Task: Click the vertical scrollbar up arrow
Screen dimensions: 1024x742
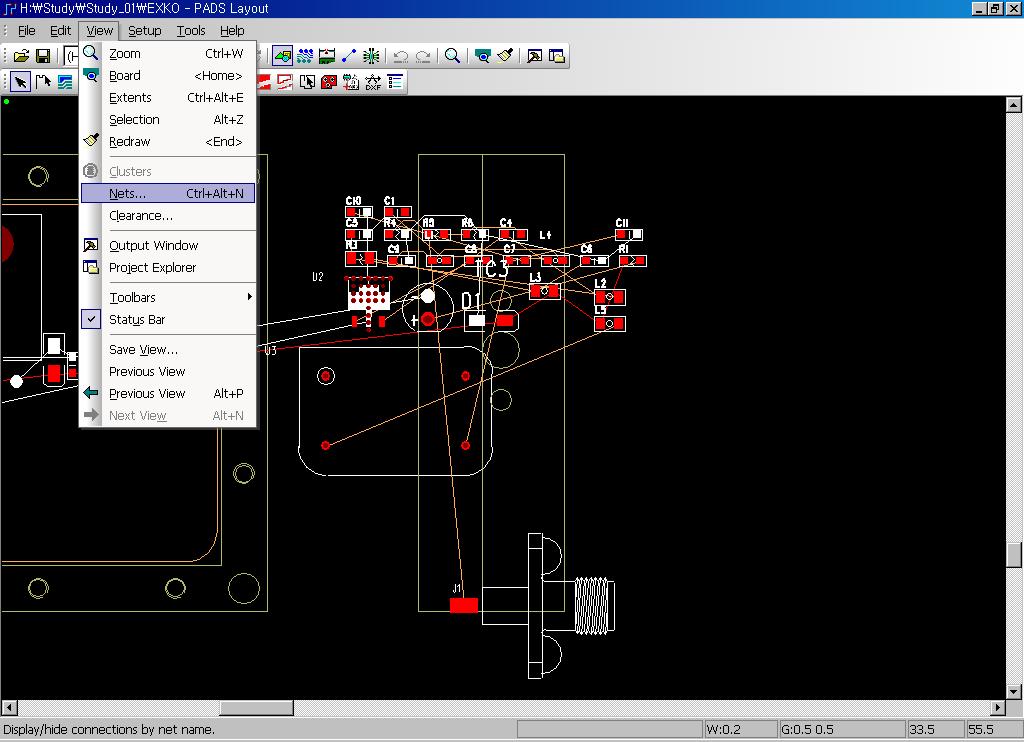Action: pos(1014,105)
